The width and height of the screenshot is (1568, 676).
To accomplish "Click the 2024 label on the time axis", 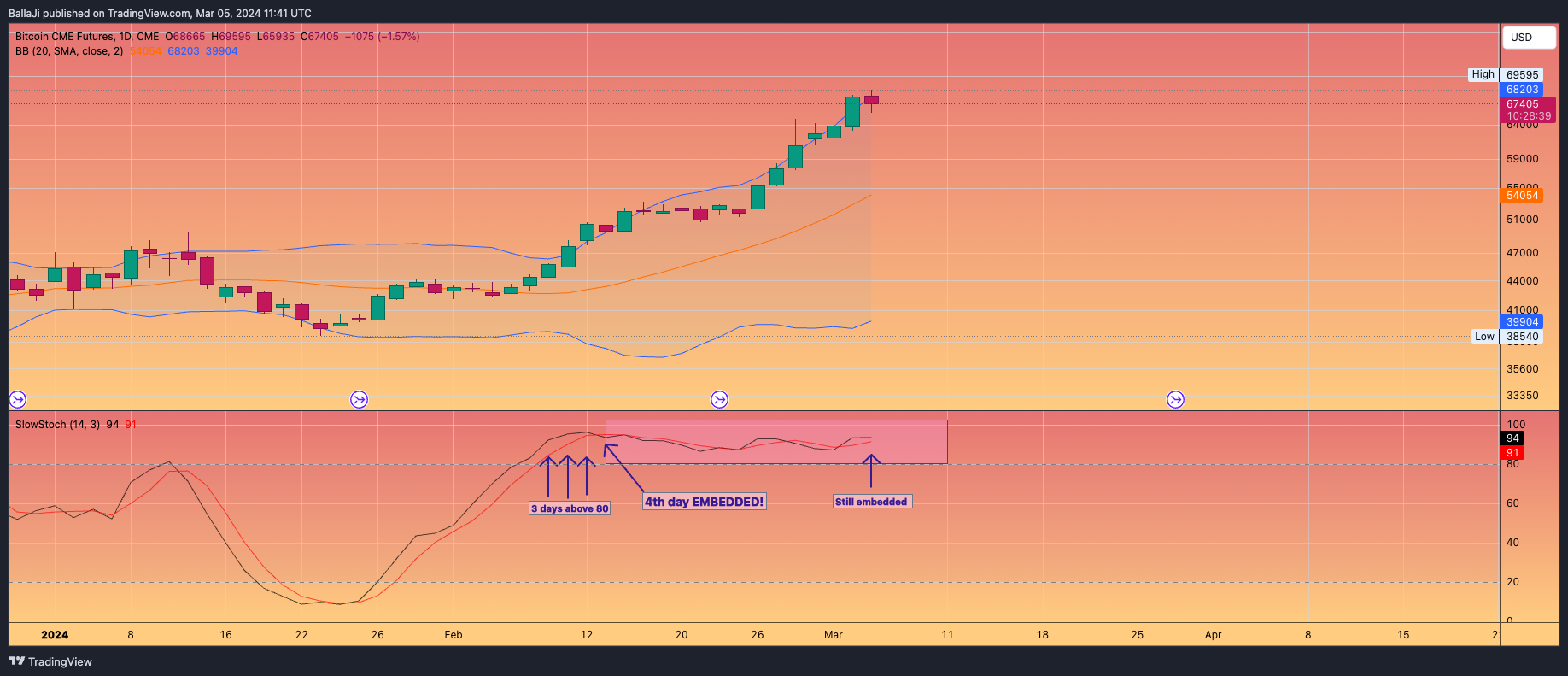I will 55,635.
